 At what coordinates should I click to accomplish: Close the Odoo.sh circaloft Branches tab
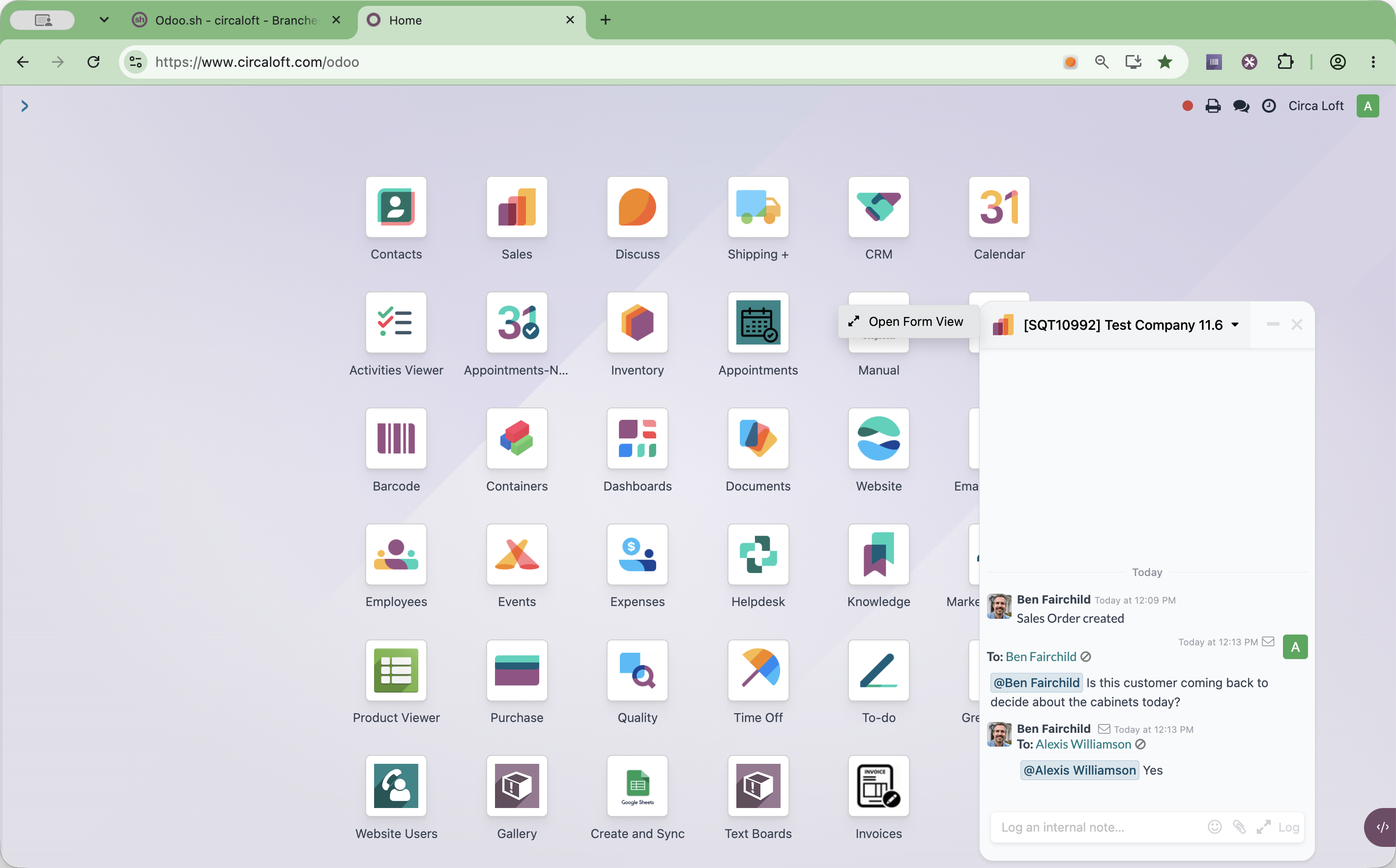point(336,20)
